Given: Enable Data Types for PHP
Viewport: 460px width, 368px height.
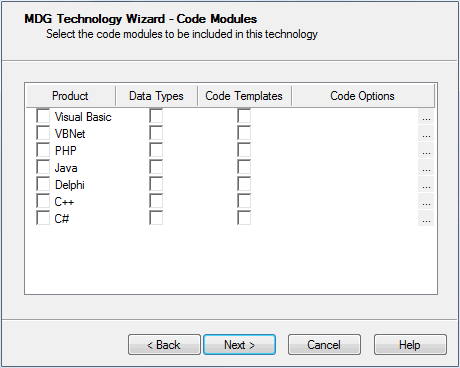Looking at the screenshot, I should 156,150.
